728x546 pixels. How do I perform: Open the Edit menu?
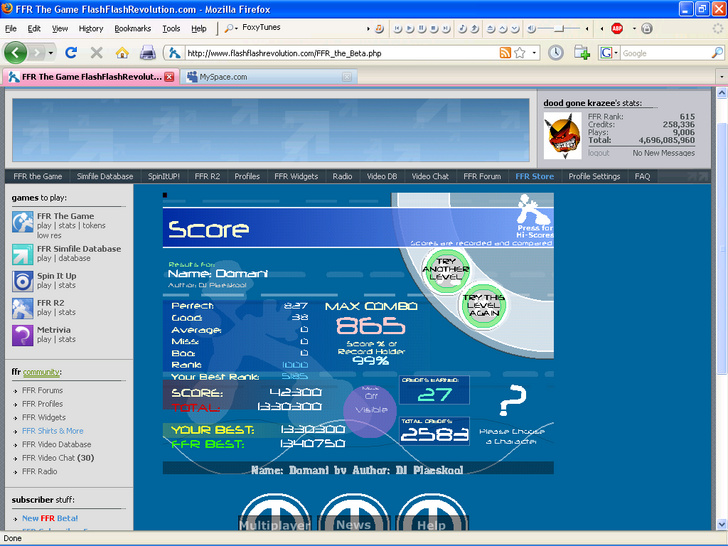(x=34, y=29)
